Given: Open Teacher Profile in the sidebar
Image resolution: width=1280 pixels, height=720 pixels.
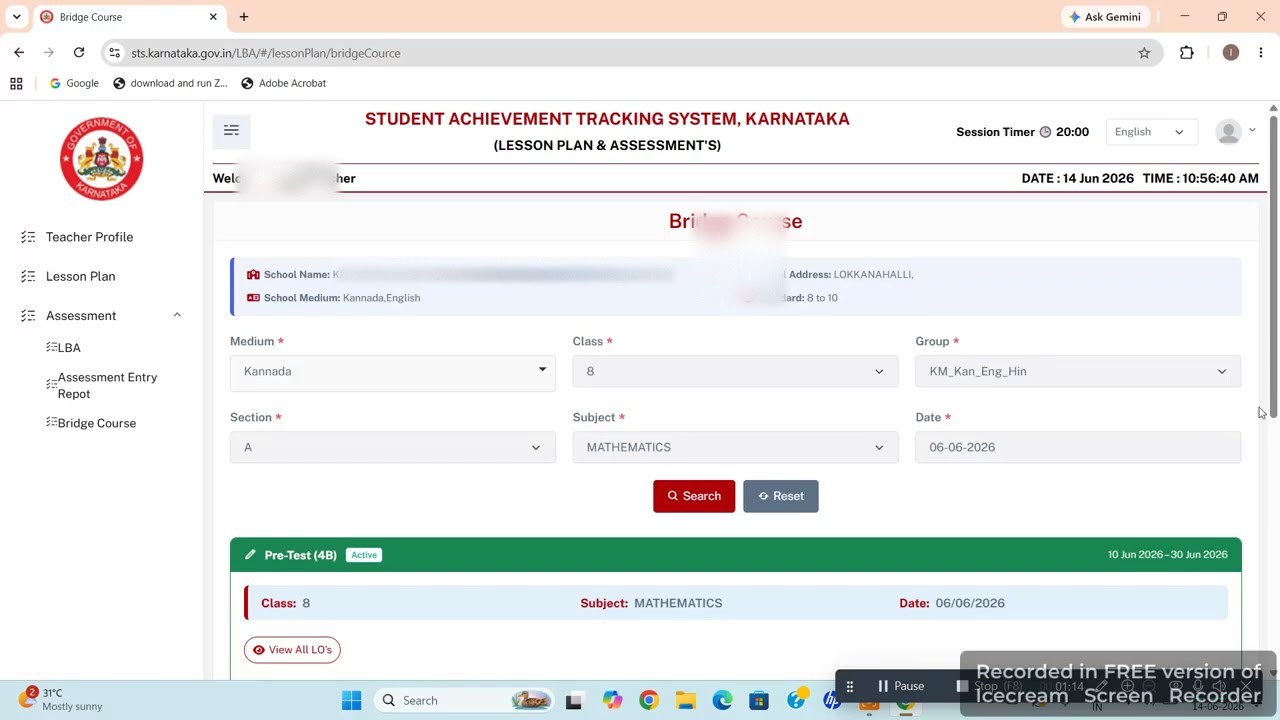Looking at the screenshot, I should [89, 237].
